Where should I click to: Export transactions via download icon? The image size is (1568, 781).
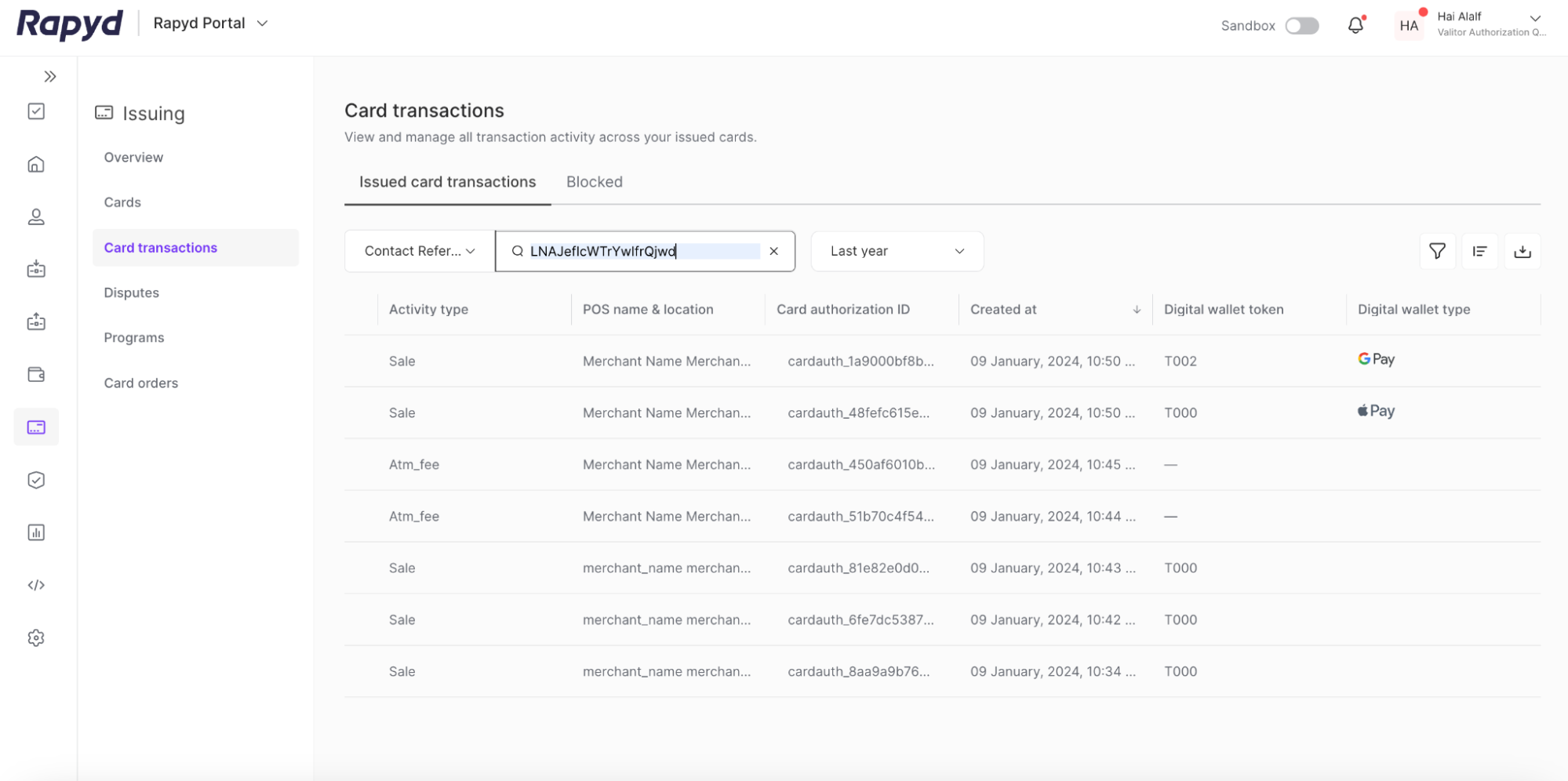coord(1523,251)
